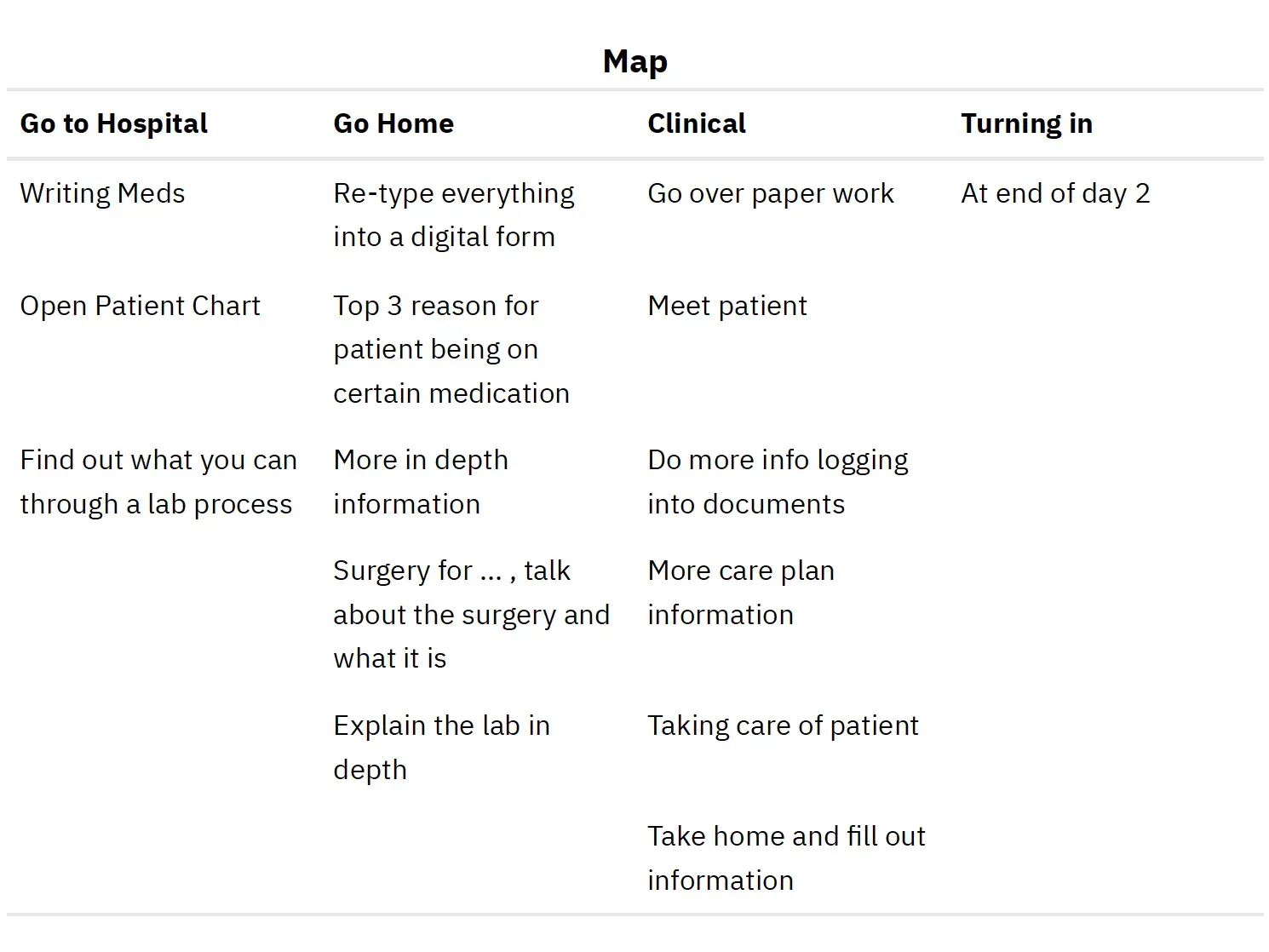Select 'More in depth information' cell

[x=421, y=482]
